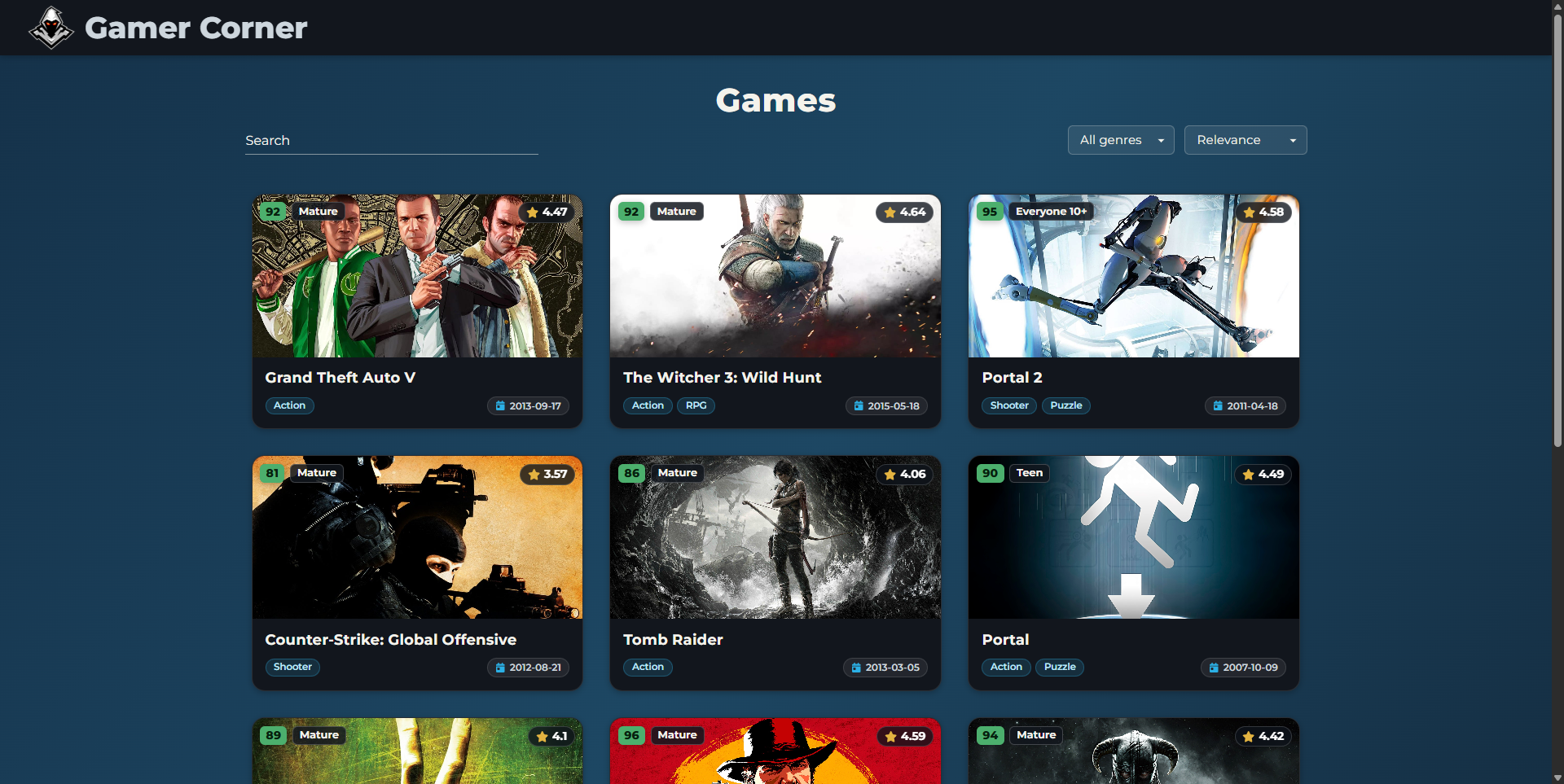
Task: Open The Witcher 3 cover image
Action: [775, 276]
